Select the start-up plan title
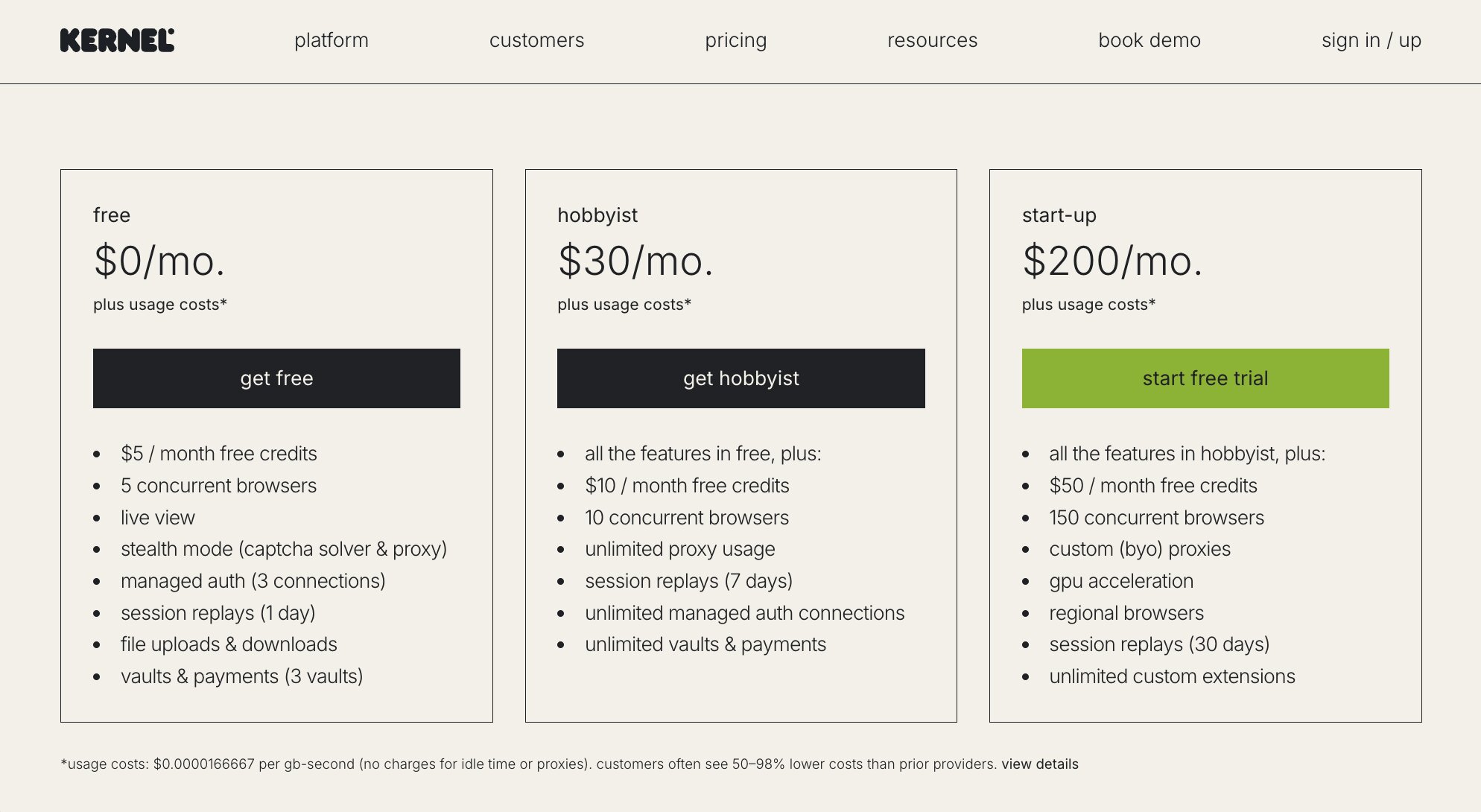 [1059, 215]
